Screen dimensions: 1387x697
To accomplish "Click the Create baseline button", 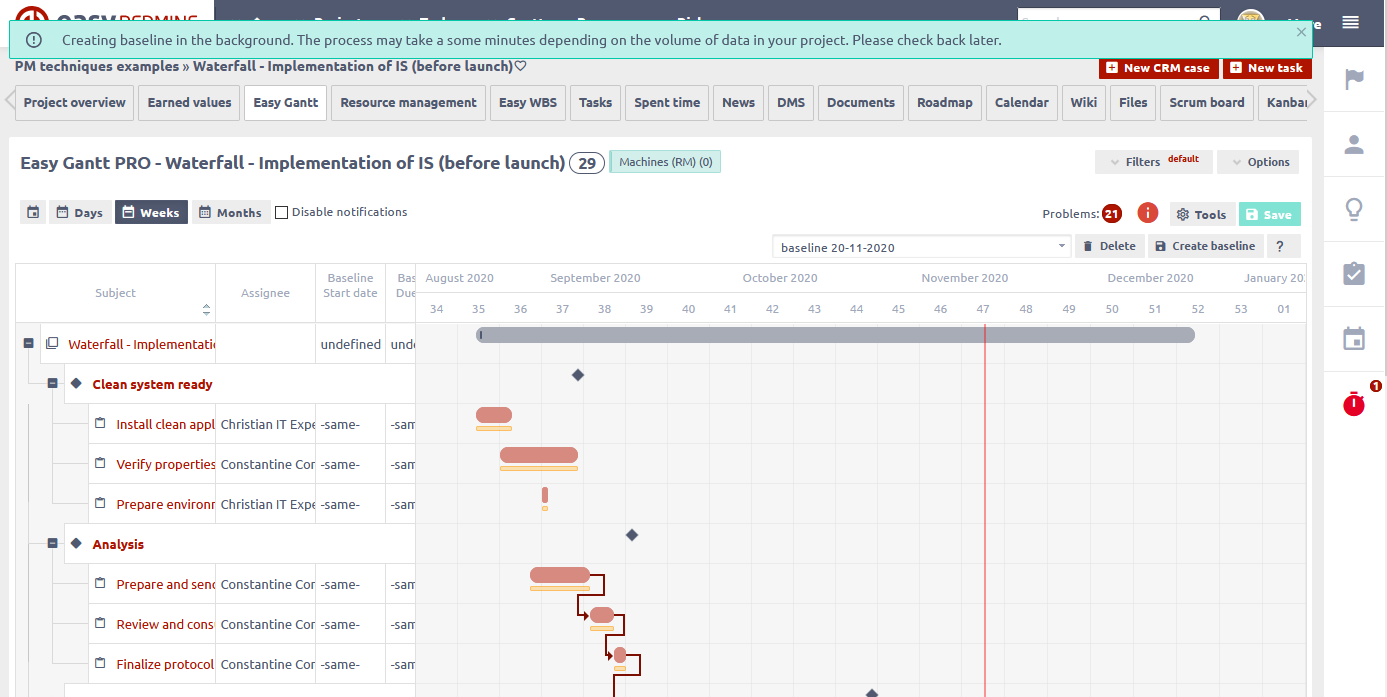I will click(1205, 246).
